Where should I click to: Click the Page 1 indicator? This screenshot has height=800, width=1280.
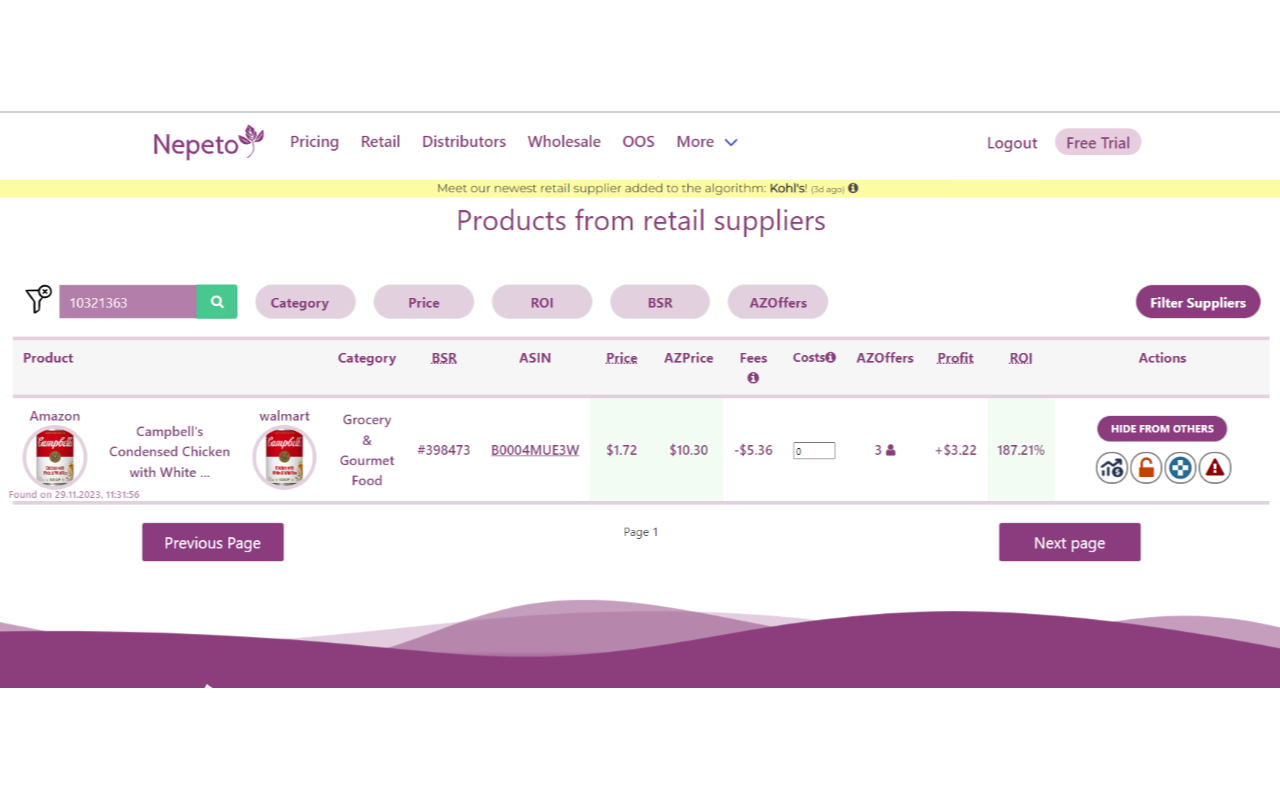641,532
